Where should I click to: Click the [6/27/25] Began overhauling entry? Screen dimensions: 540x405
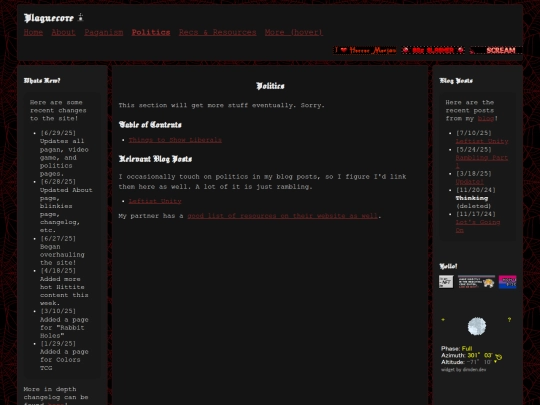pyautogui.click(x=62, y=250)
